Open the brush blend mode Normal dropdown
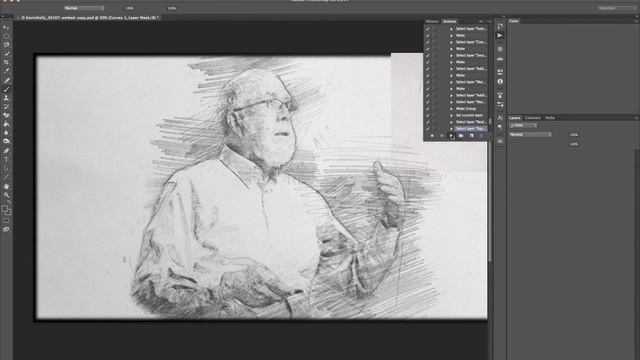 84,8
